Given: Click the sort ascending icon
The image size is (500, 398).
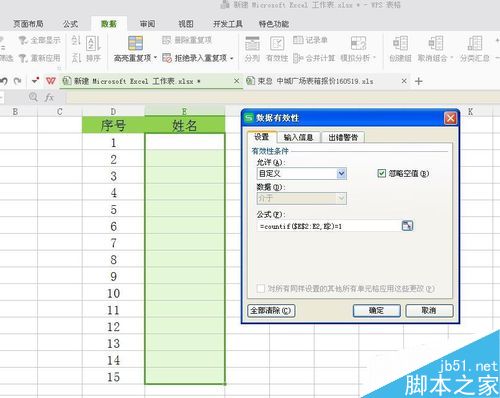Looking at the screenshot, I should pyautogui.click(x=76, y=40).
